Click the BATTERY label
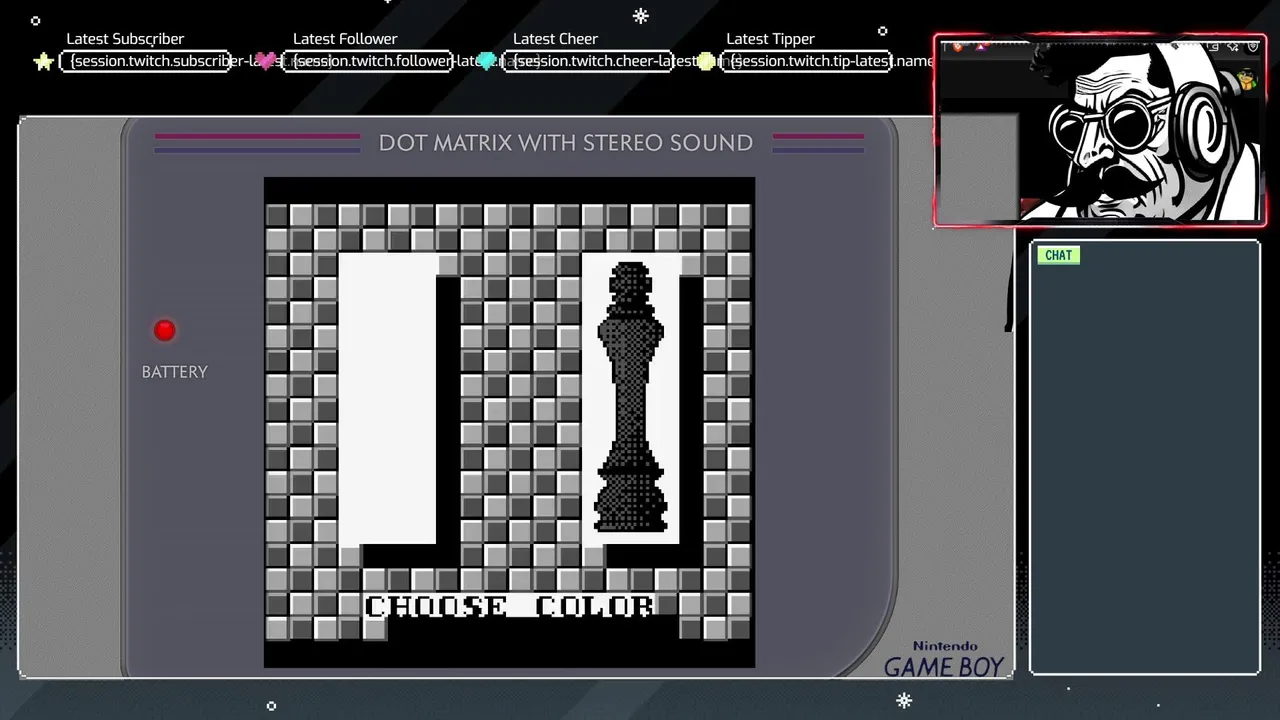The width and height of the screenshot is (1280, 720). coord(175,372)
